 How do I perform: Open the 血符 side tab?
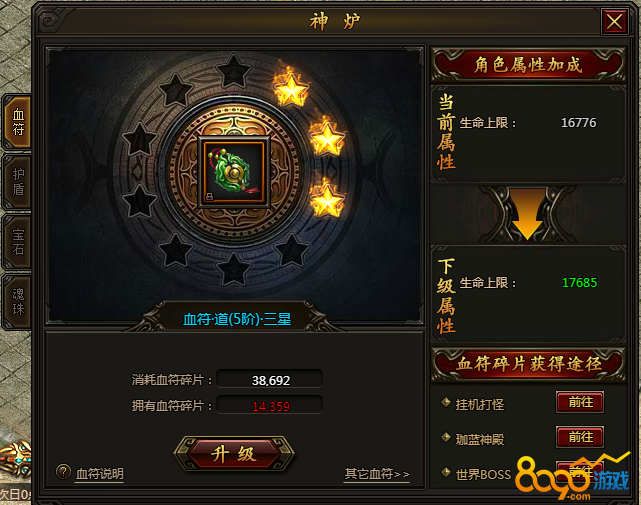point(18,122)
